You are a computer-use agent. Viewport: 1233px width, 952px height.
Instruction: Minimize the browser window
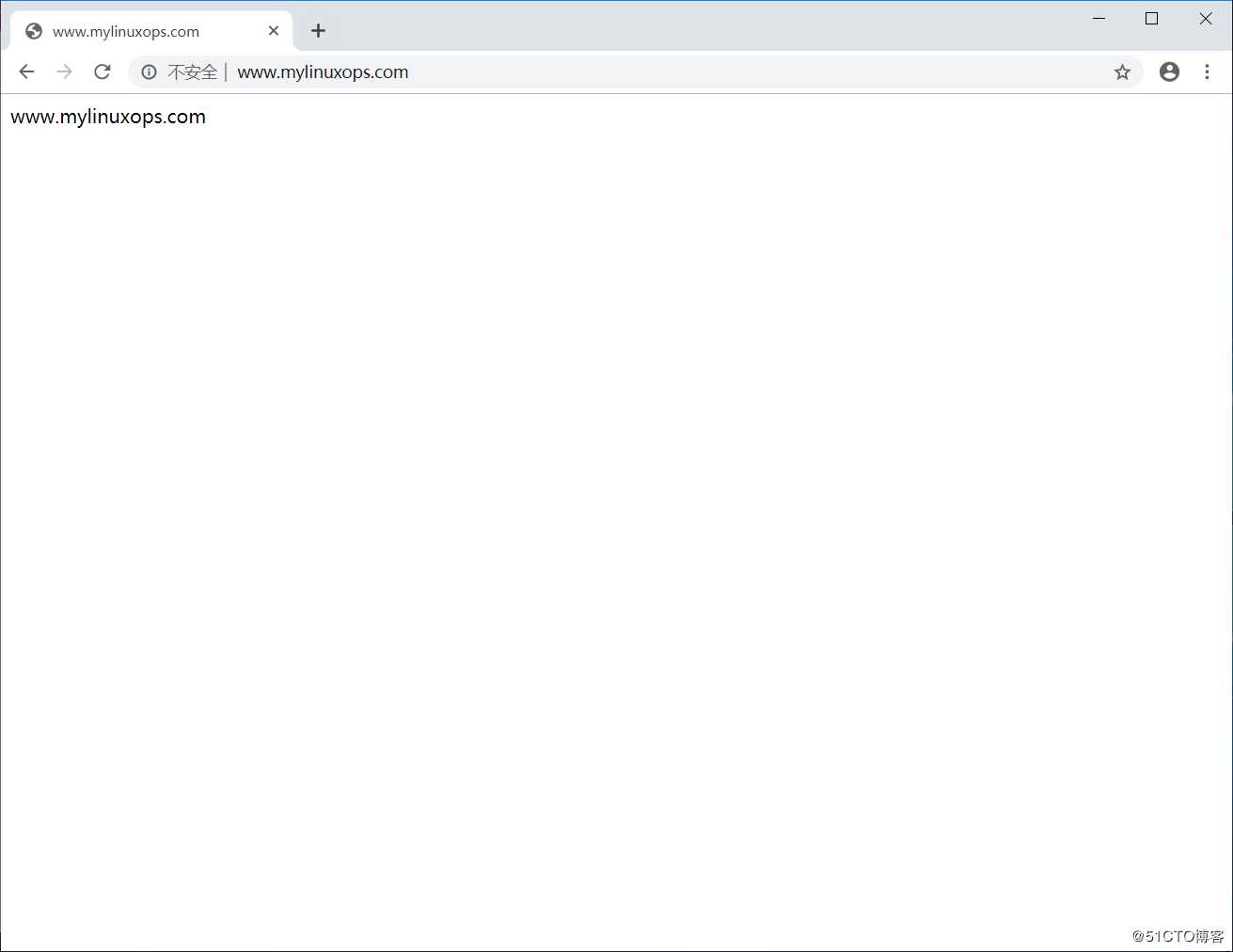coord(1099,19)
